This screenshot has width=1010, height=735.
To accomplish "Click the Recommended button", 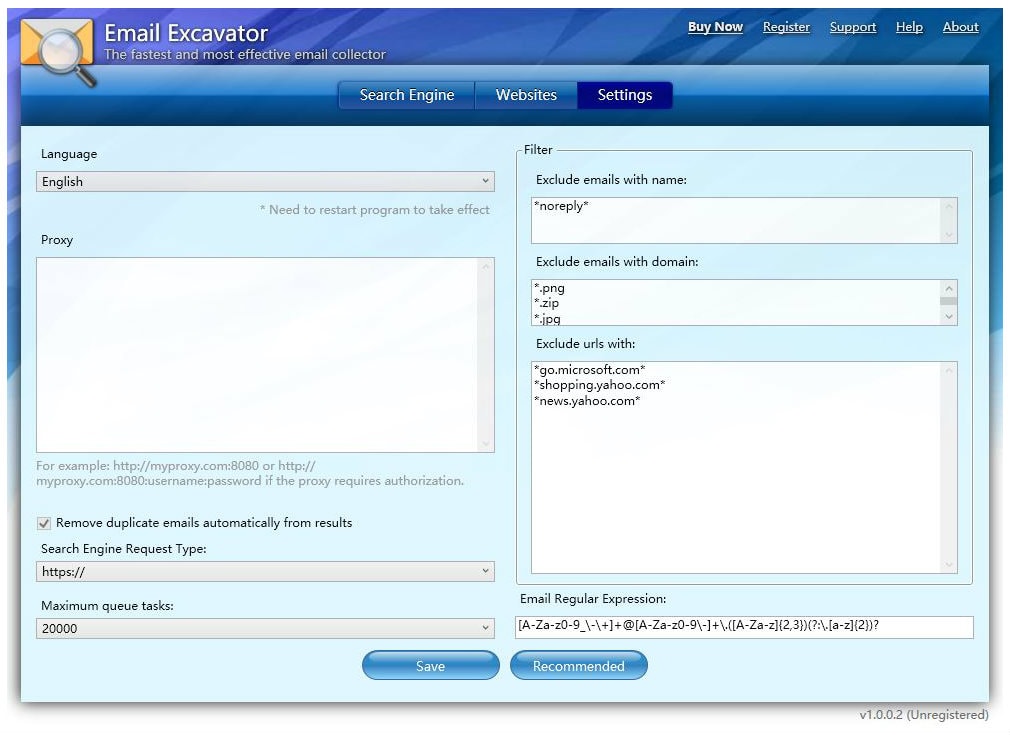I will [578, 665].
